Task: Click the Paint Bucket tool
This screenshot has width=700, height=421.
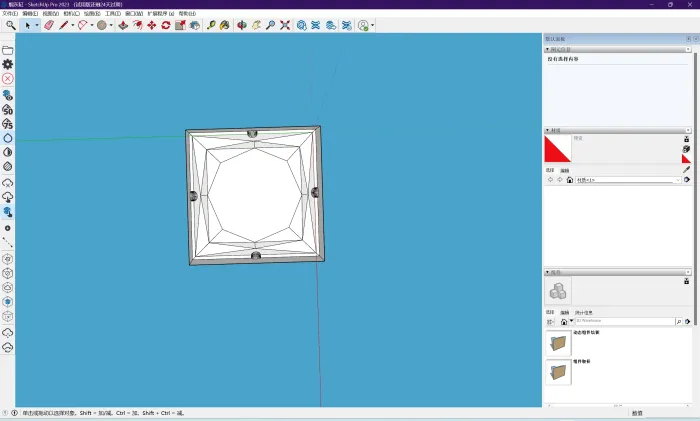Action: [225, 25]
